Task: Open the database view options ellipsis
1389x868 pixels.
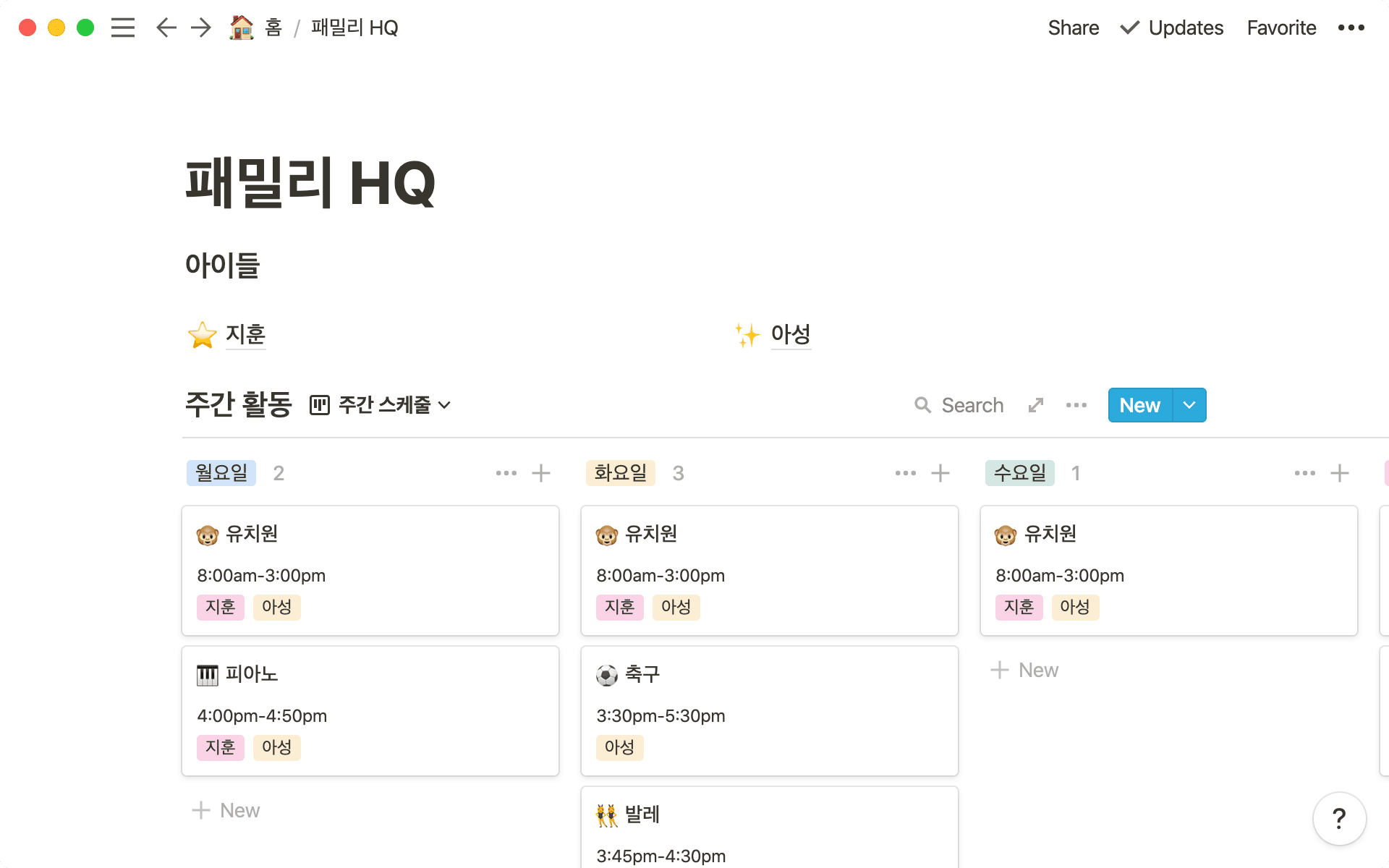Action: [1076, 405]
